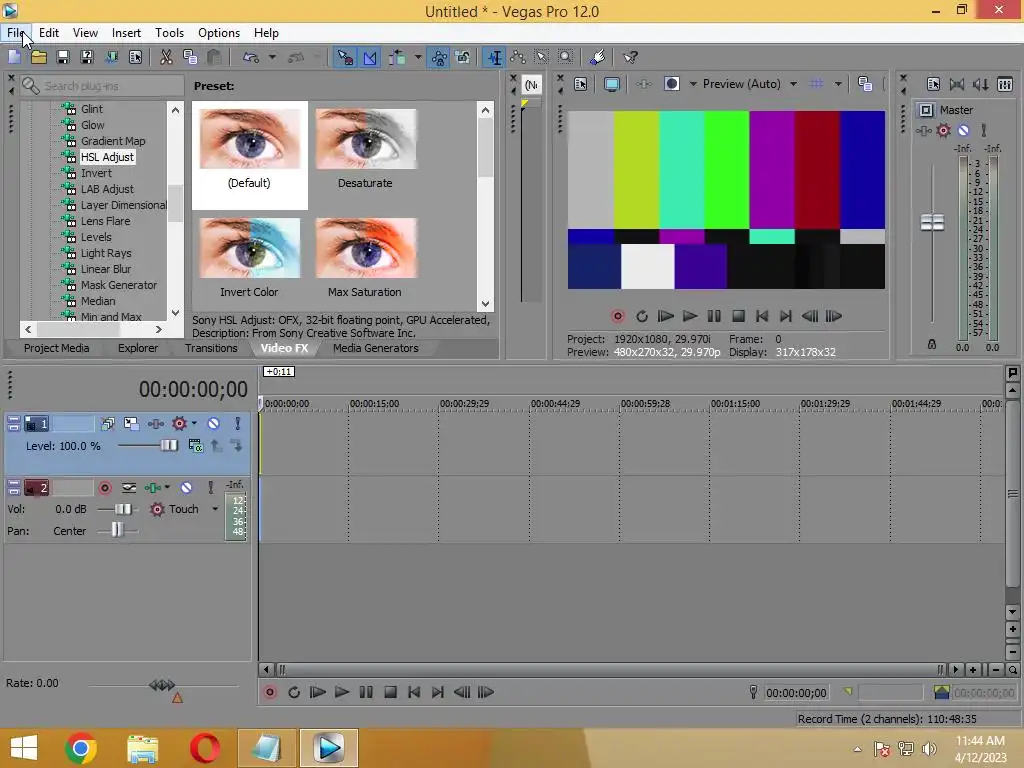Arm audio track 2 for record

[104, 488]
